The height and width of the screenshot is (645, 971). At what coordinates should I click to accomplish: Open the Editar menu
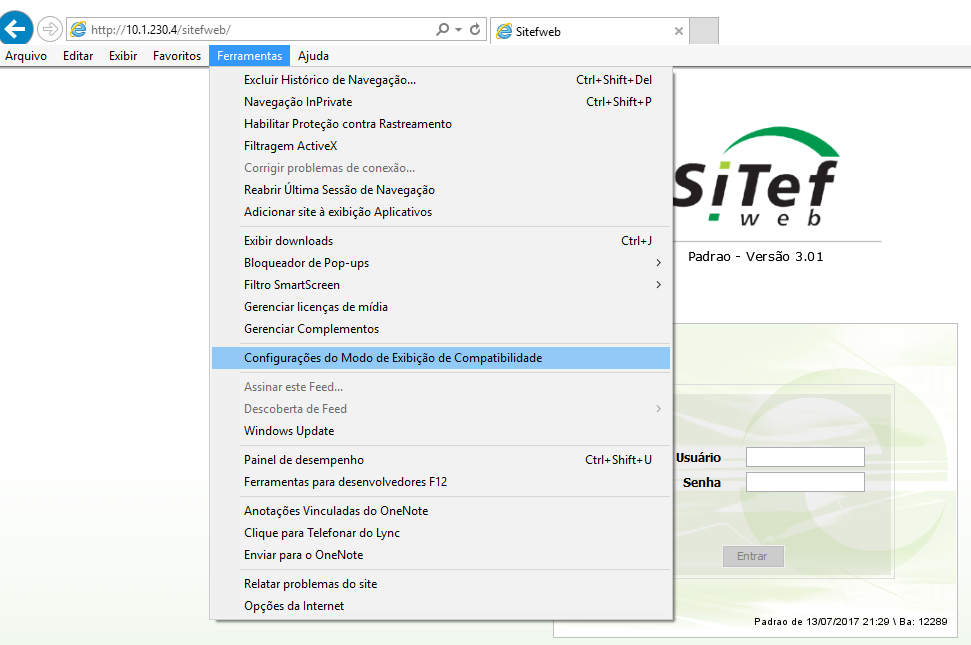pos(78,56)
